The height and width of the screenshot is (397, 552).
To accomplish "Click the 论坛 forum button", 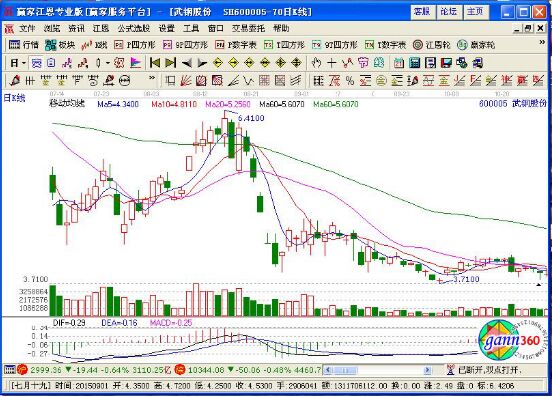I will (448, 12).
